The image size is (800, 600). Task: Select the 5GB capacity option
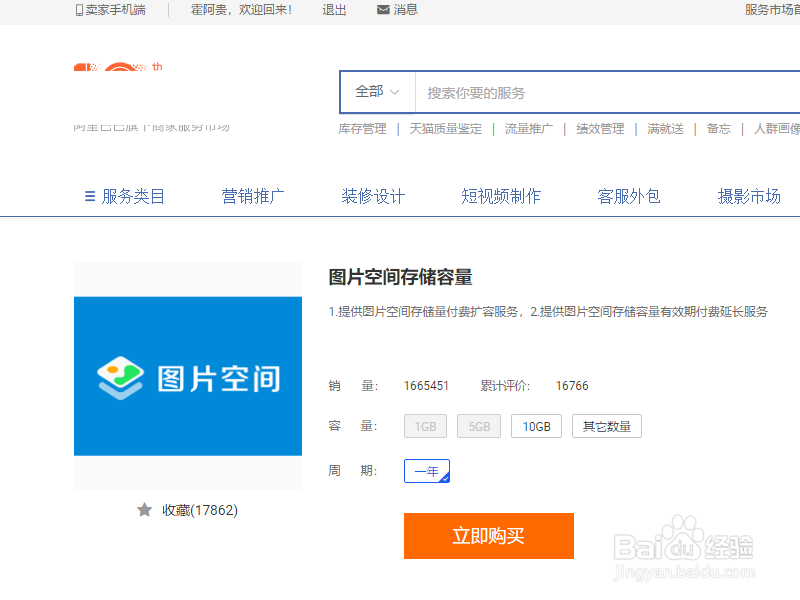click(x=478, y=425)
